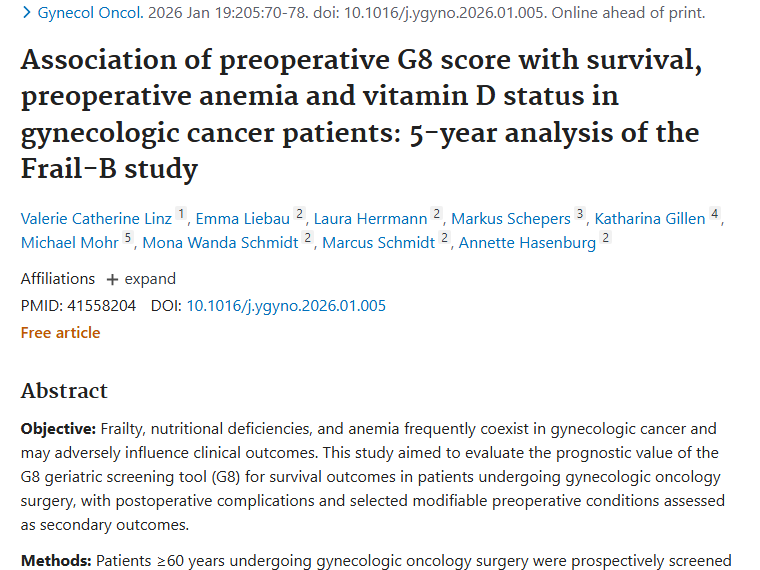Image resolution: width=760 pixels, height=570 pixels.
Task: Click the Free article label
Action: pyautogui.click(x=60, y=333)
